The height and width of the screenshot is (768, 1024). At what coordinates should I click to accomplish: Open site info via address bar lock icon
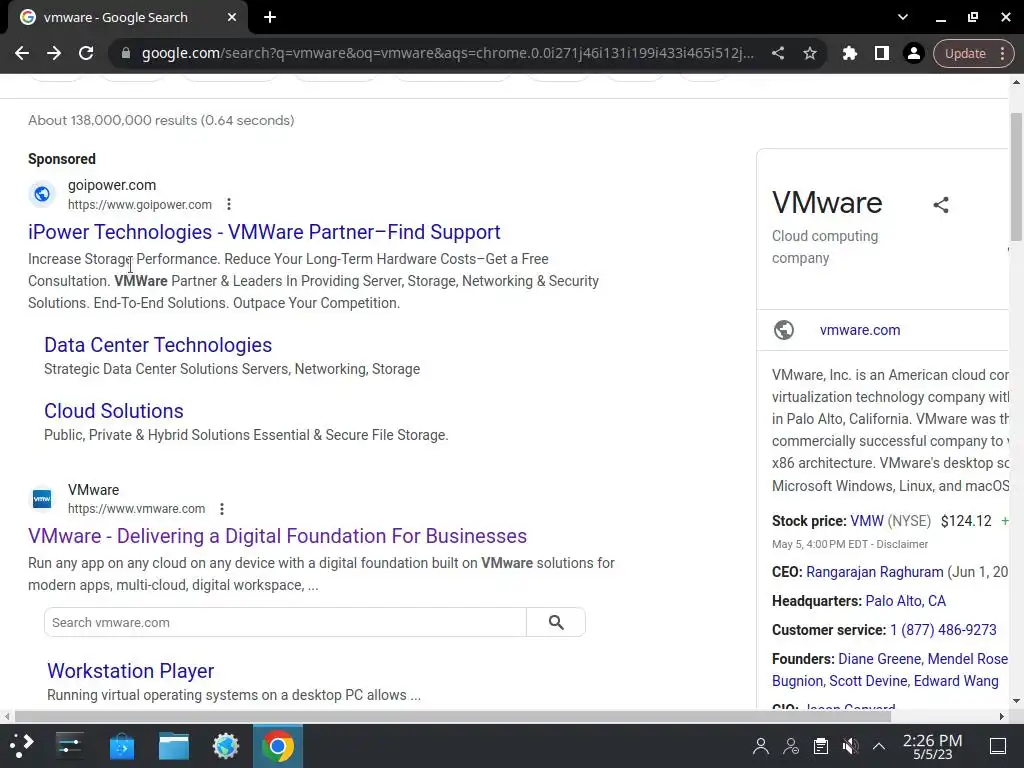(126, 54)
